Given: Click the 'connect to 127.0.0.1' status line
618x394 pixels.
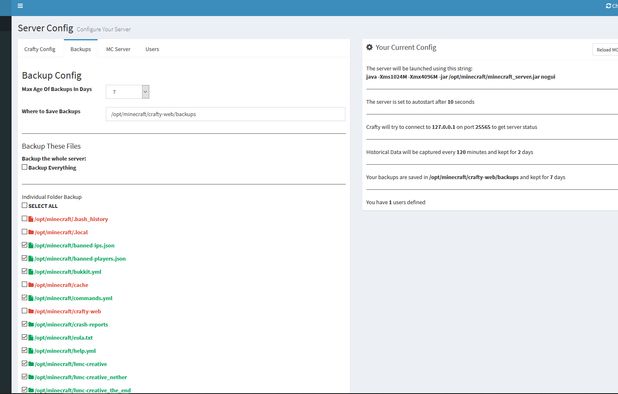Looking at the screenshot, I should pos(452,127).
